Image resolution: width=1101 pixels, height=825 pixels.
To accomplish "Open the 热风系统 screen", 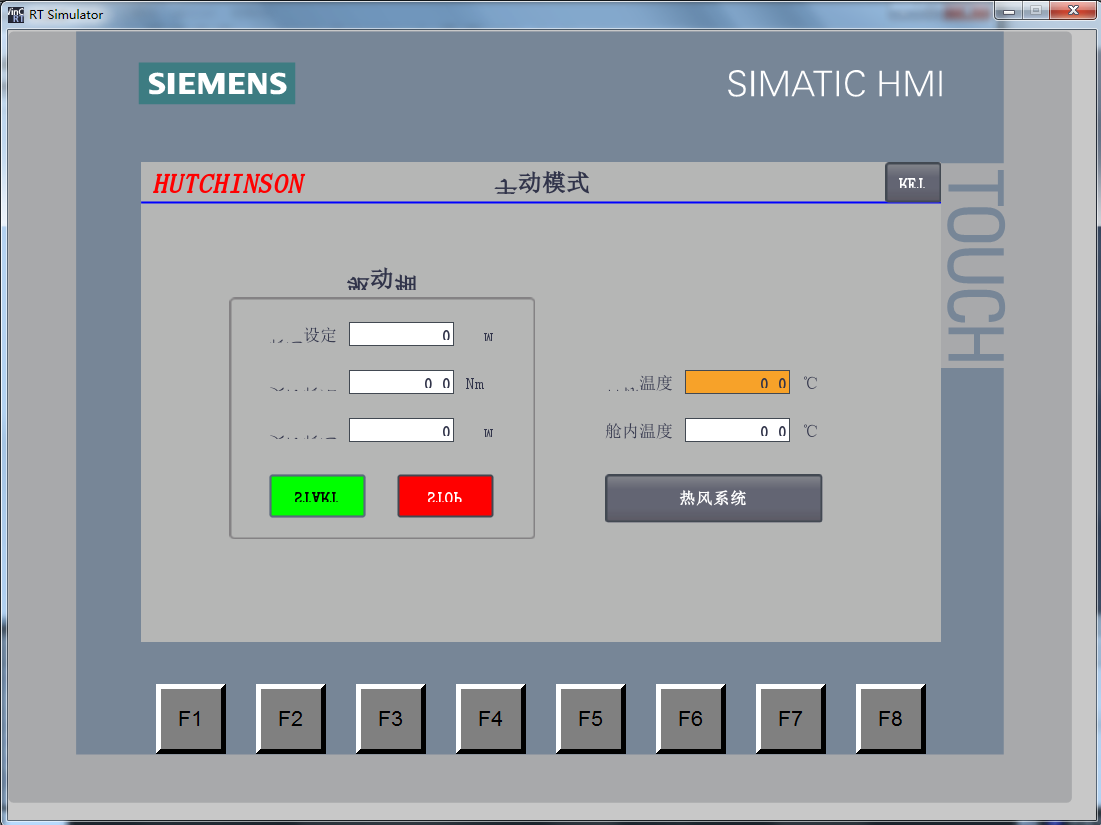I will pyautogui.click(x=713, y=498).
